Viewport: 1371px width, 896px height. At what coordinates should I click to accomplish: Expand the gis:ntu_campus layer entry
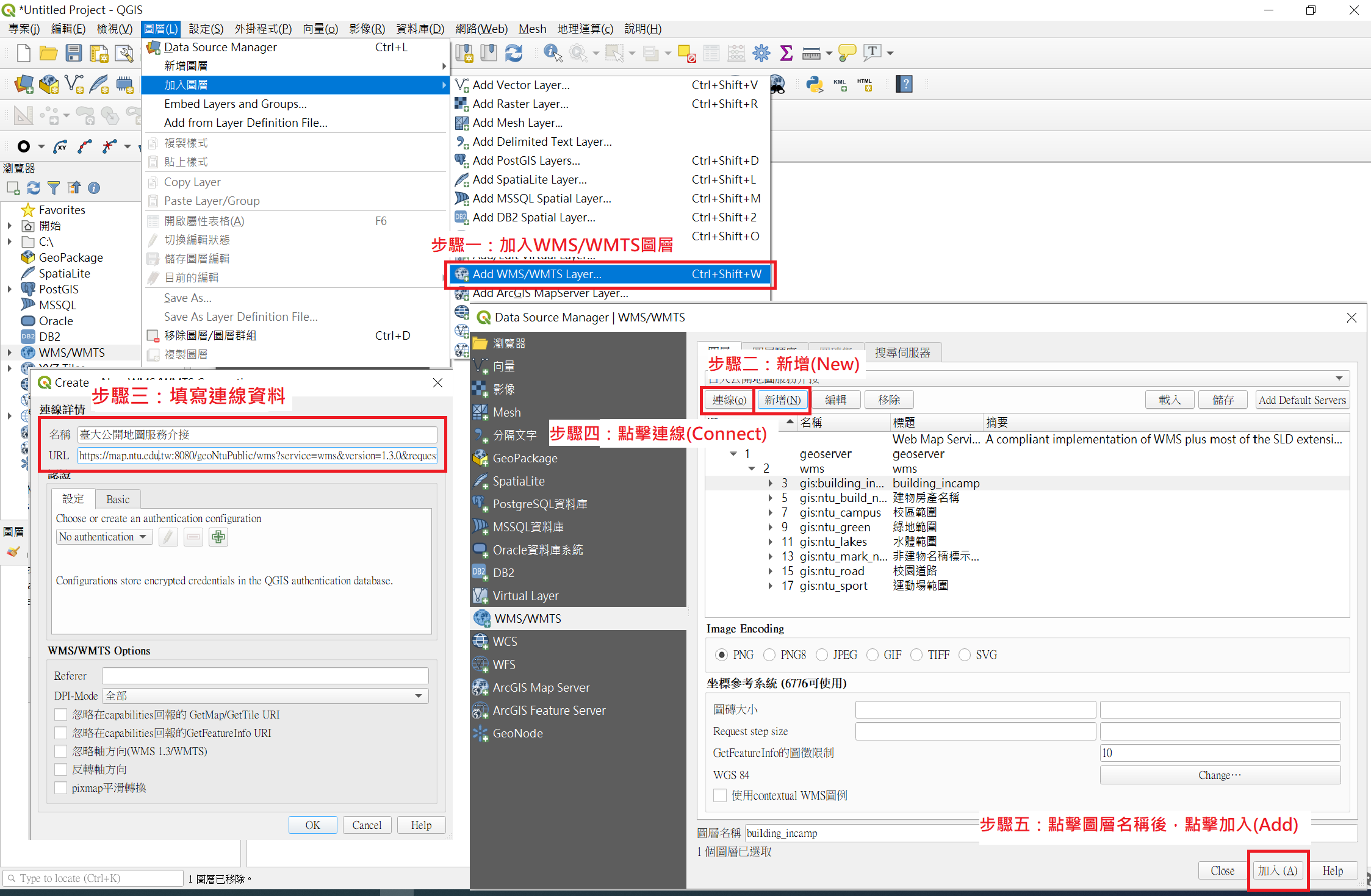click(x=770, y=512)
